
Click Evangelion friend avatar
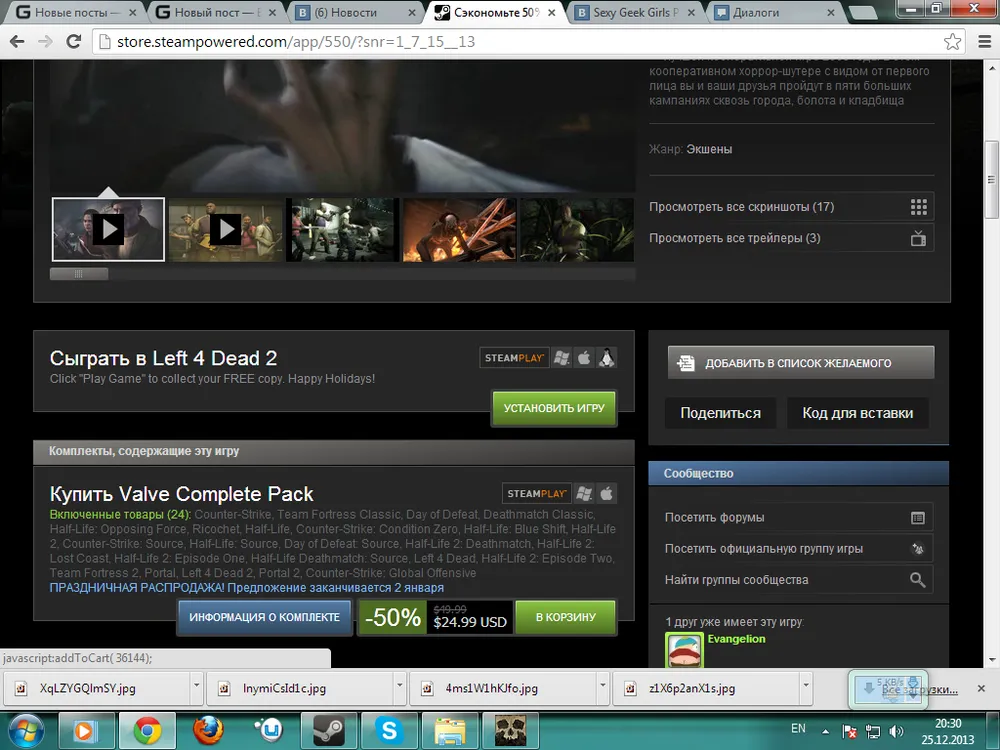coord(684,649)
